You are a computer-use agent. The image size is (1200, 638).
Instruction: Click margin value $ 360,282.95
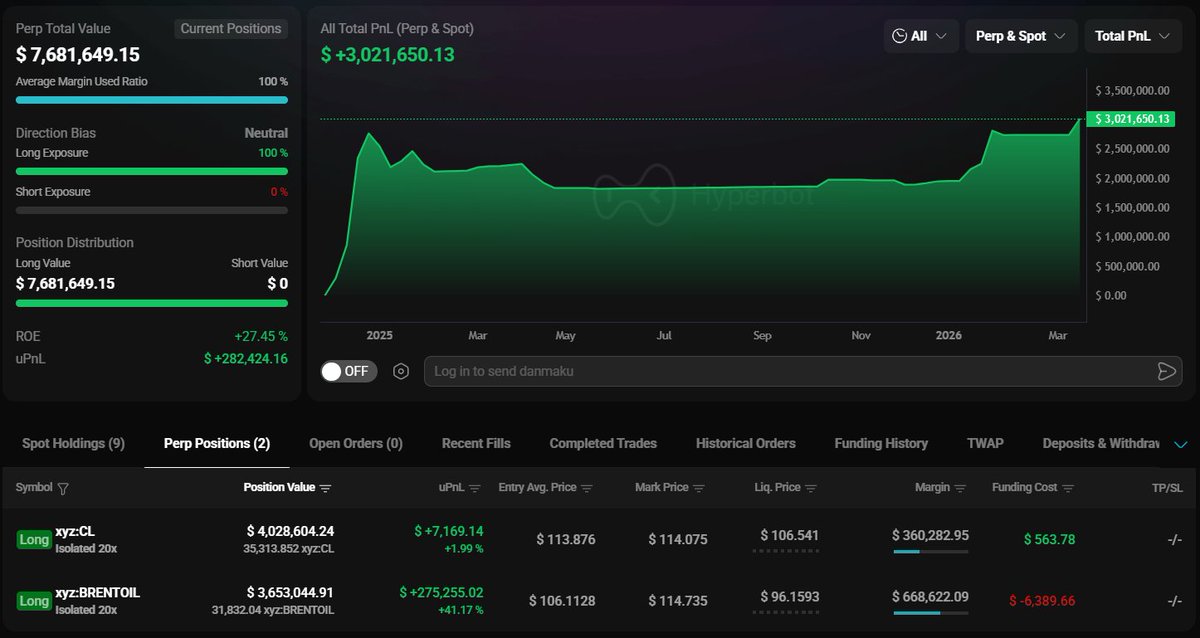tap(930, 535)
